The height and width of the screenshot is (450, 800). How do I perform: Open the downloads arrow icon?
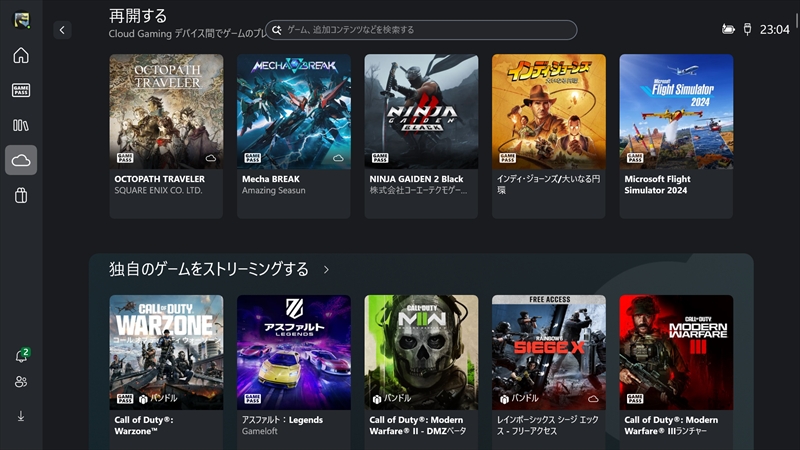tap(21, 416)
